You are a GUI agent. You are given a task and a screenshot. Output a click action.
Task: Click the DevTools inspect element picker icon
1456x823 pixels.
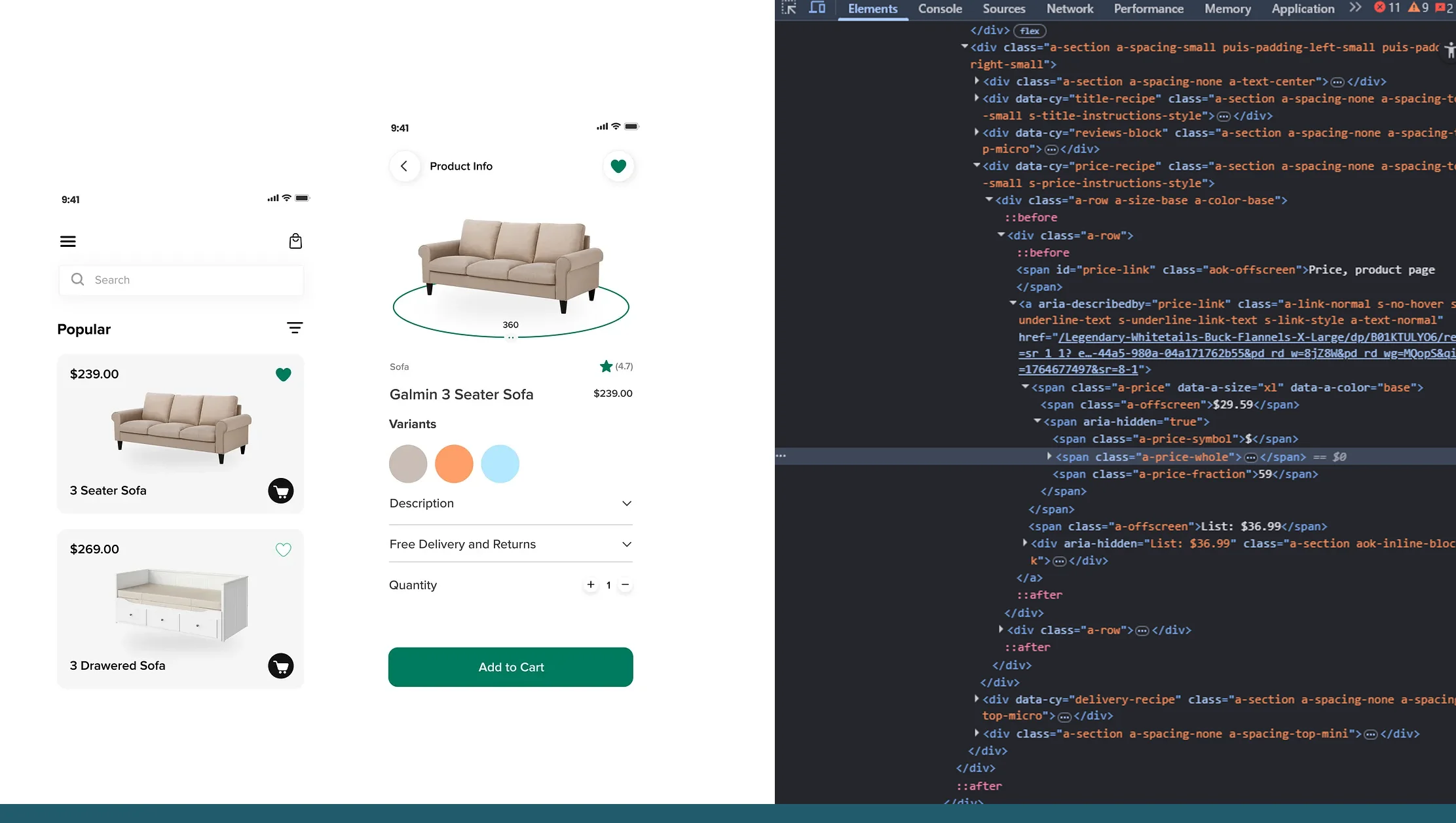[789, 9]
